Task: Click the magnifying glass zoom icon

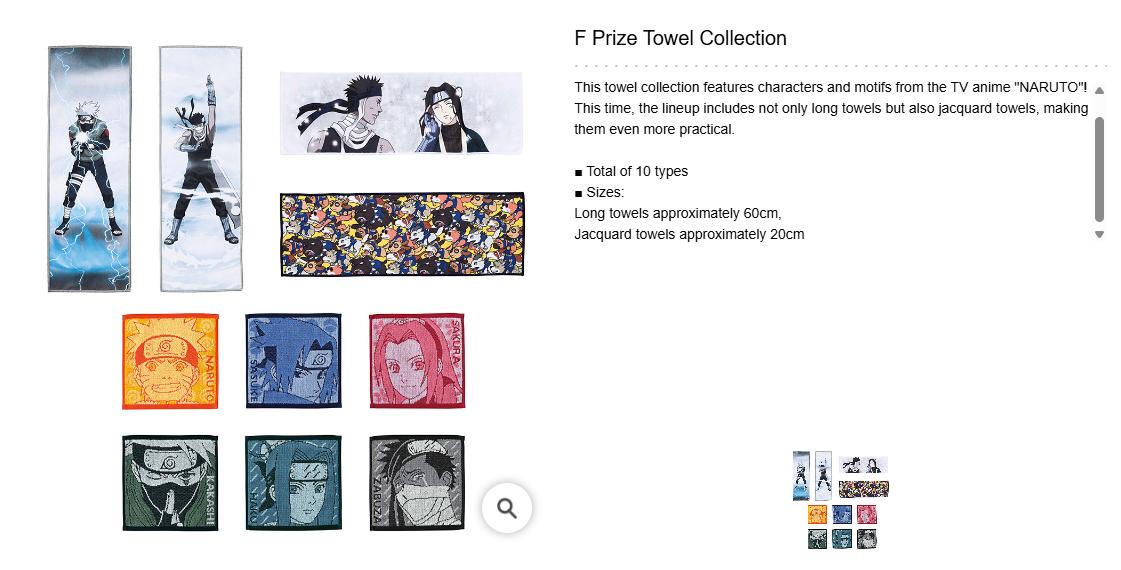Action: pyautogui.click(x=506, y=508)
